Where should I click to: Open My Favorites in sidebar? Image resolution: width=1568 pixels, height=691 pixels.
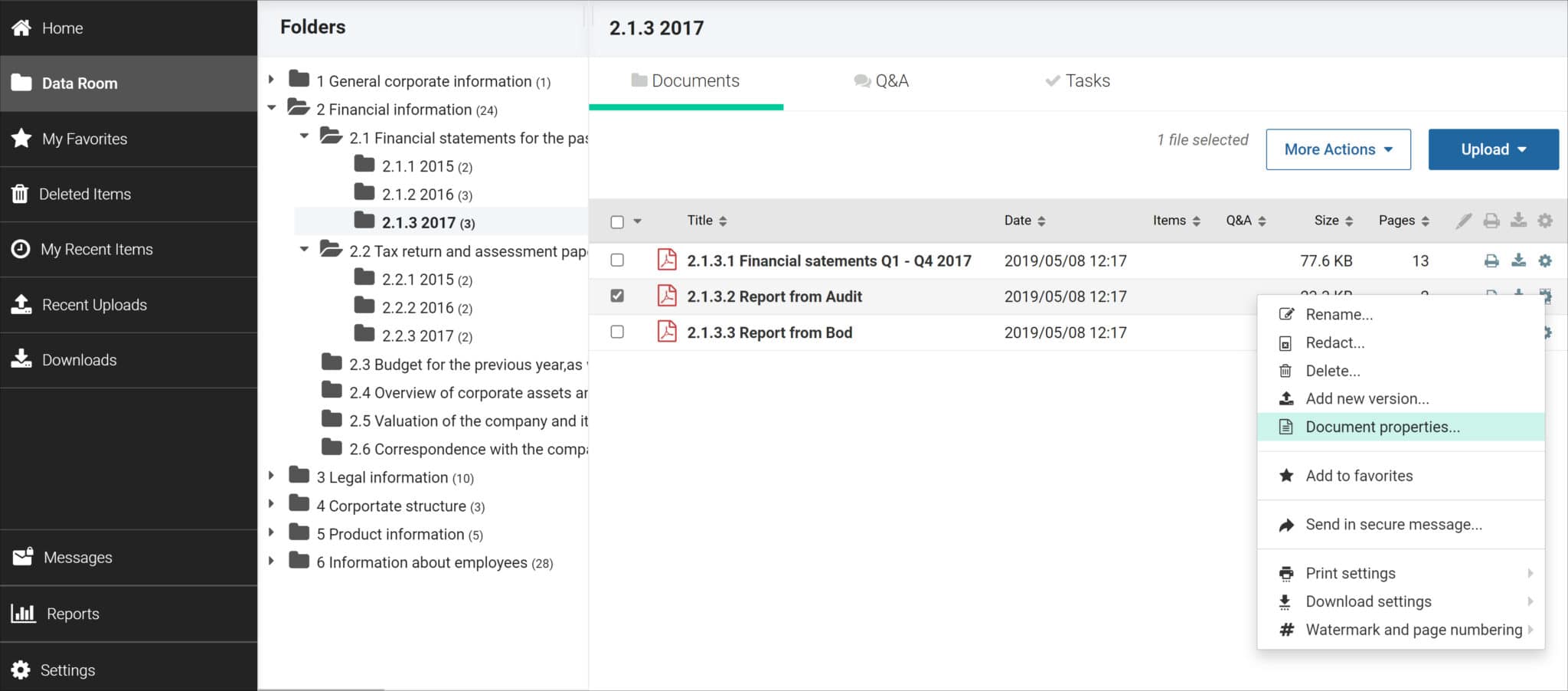[84, 139]
